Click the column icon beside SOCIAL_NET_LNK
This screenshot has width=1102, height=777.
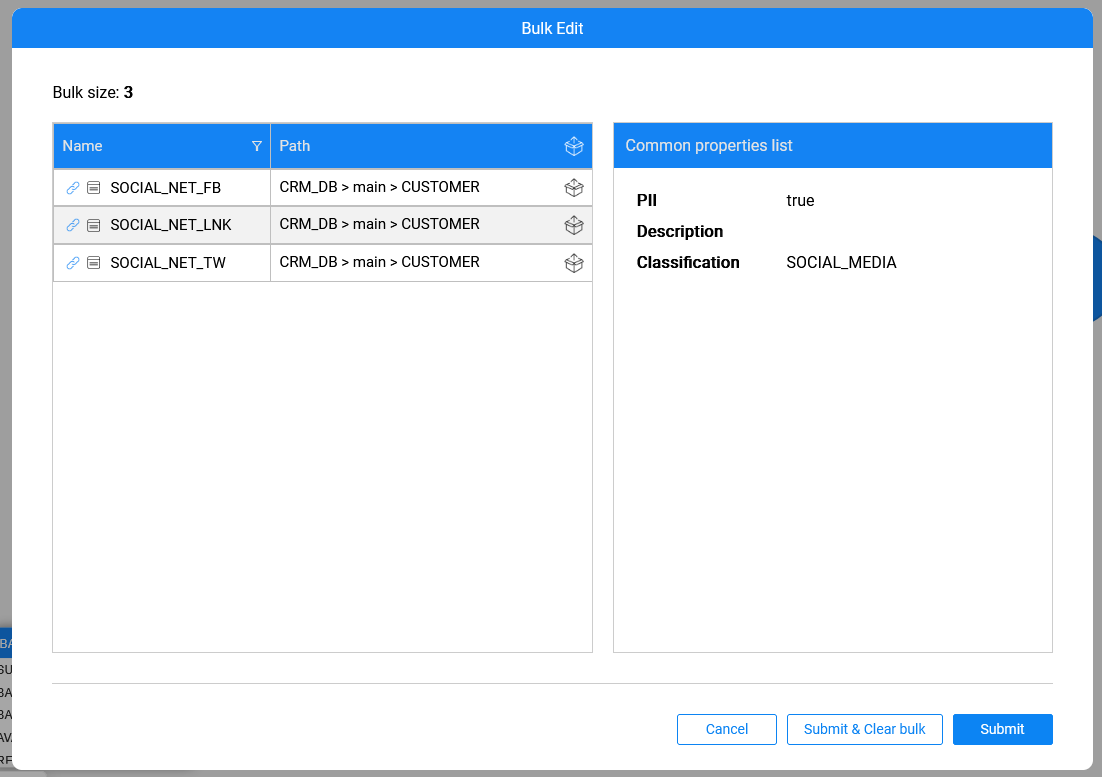[x=94, y=225]
